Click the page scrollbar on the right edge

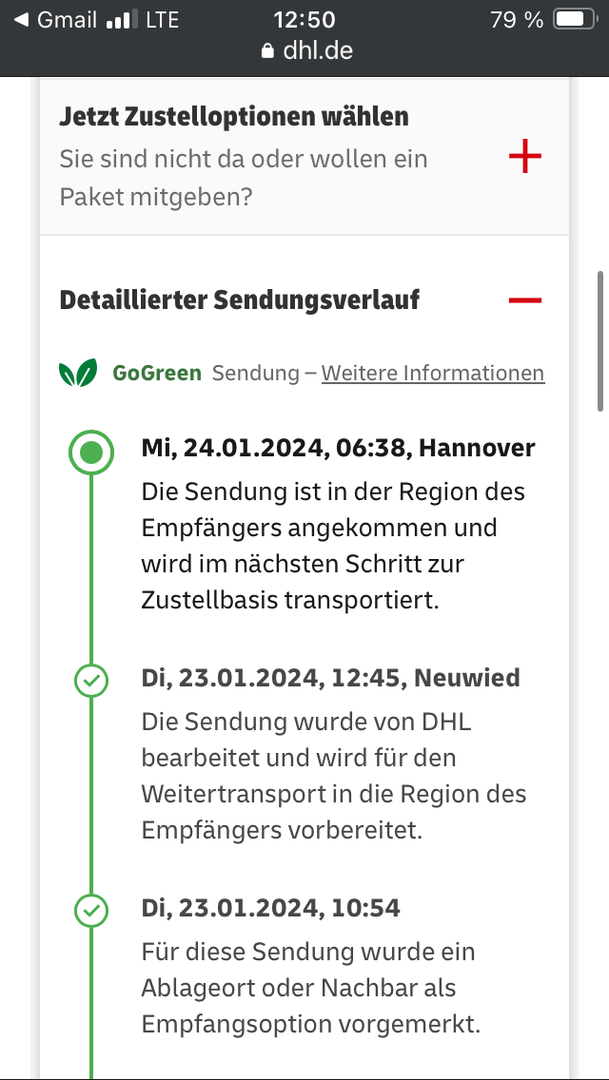coord(600,340)
